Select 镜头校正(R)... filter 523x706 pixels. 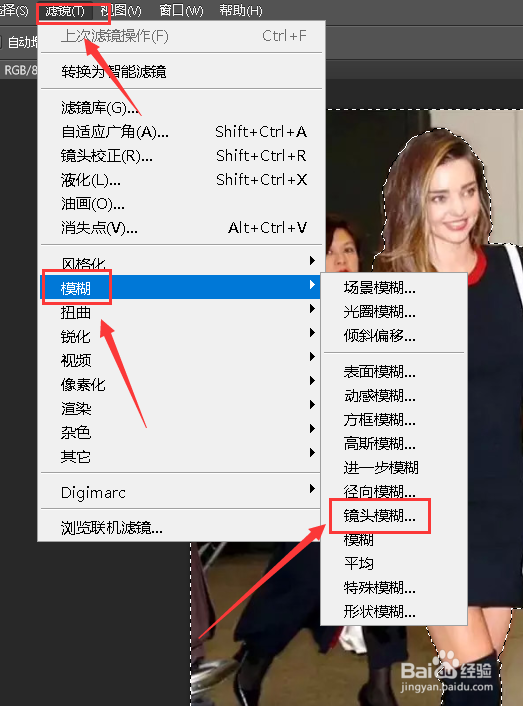[x=181, y=155]
